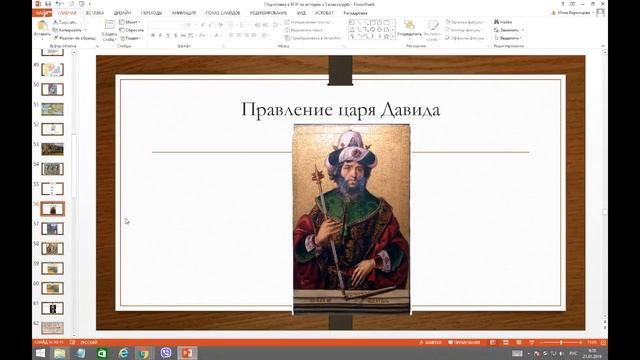The height and width of the screenshot is (360, 640).
Task: Toggle Italic formatting in font group
Action: pyautogui.click(x=160, y=36)
